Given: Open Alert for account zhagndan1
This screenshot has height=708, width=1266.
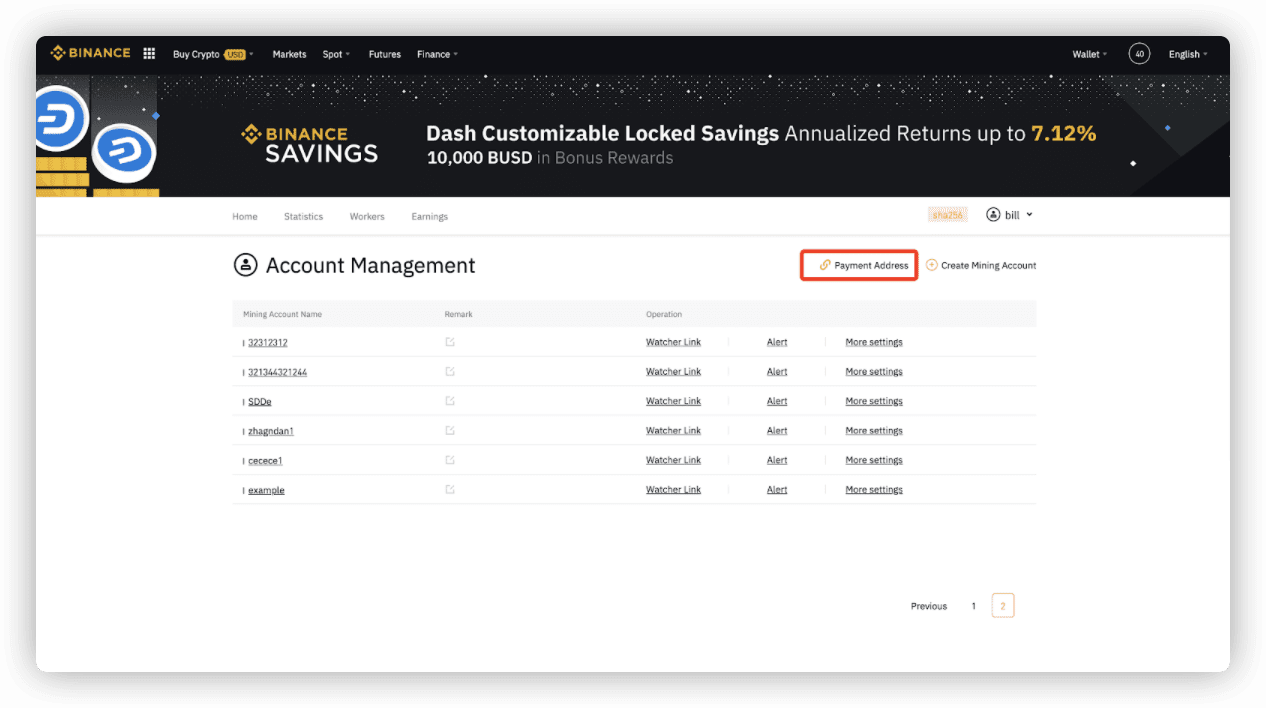Looking at the screenshot, I should tap(777, 430).
